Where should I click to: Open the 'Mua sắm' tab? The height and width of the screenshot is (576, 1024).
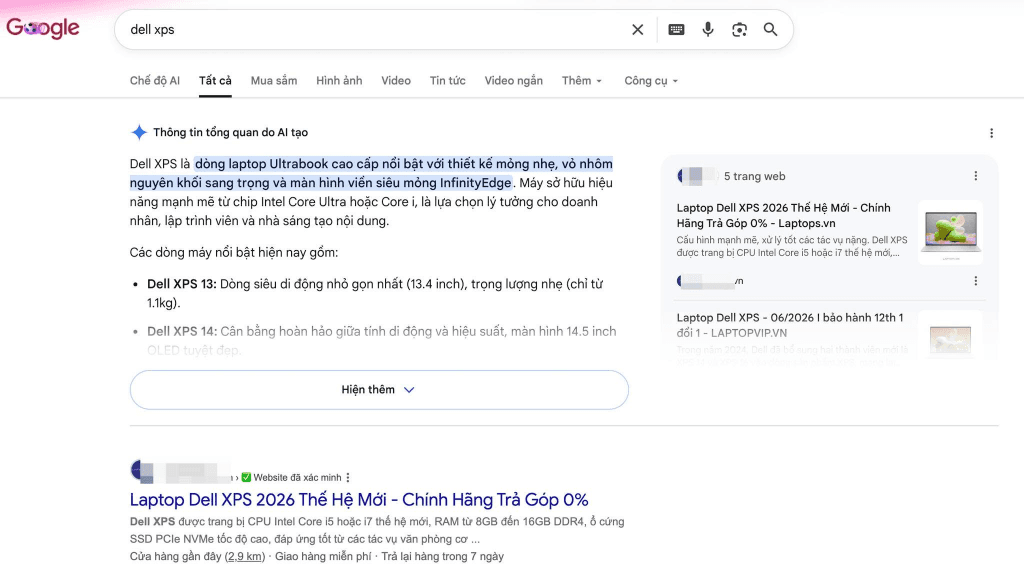click(274, 81)
